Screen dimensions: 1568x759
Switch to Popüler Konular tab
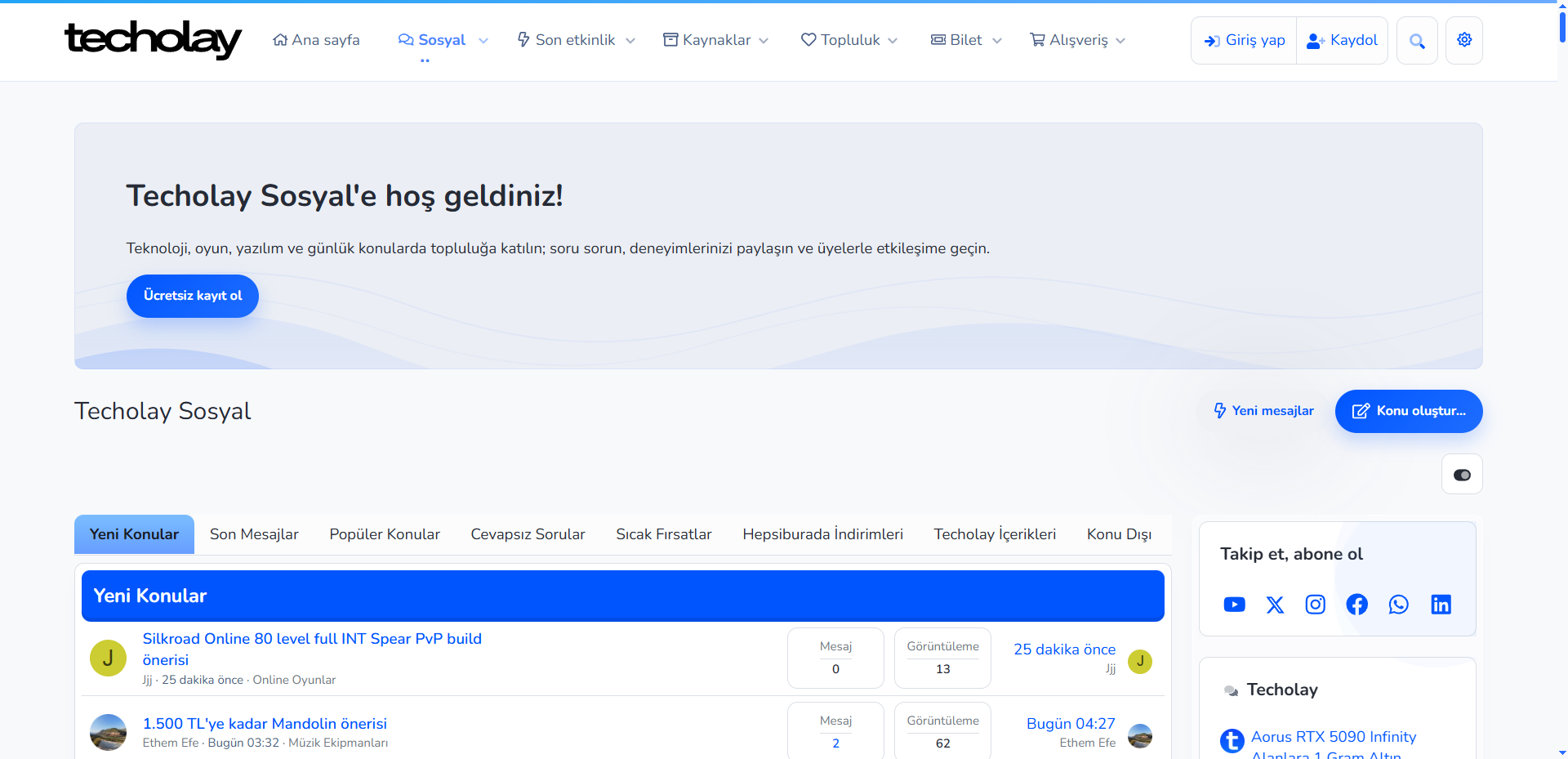385,534
